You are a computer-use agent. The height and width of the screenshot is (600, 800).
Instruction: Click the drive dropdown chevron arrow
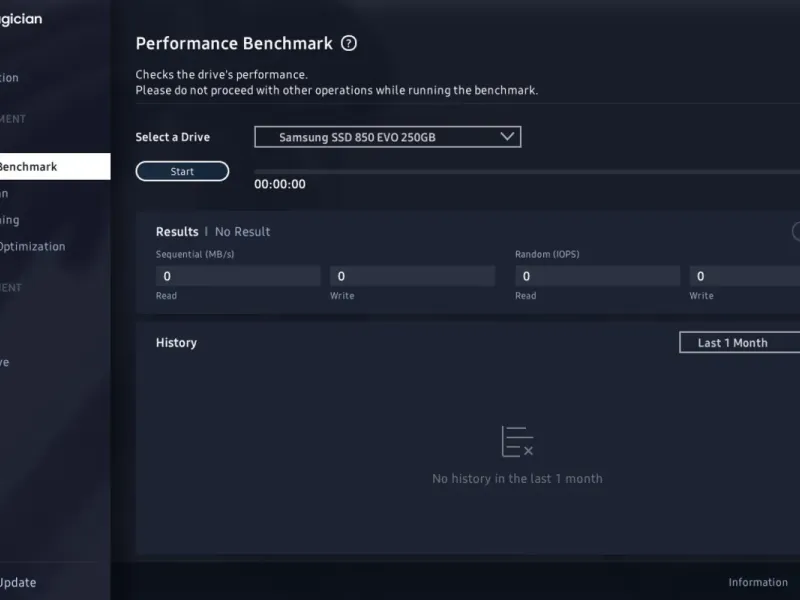[x=507, y=136]
